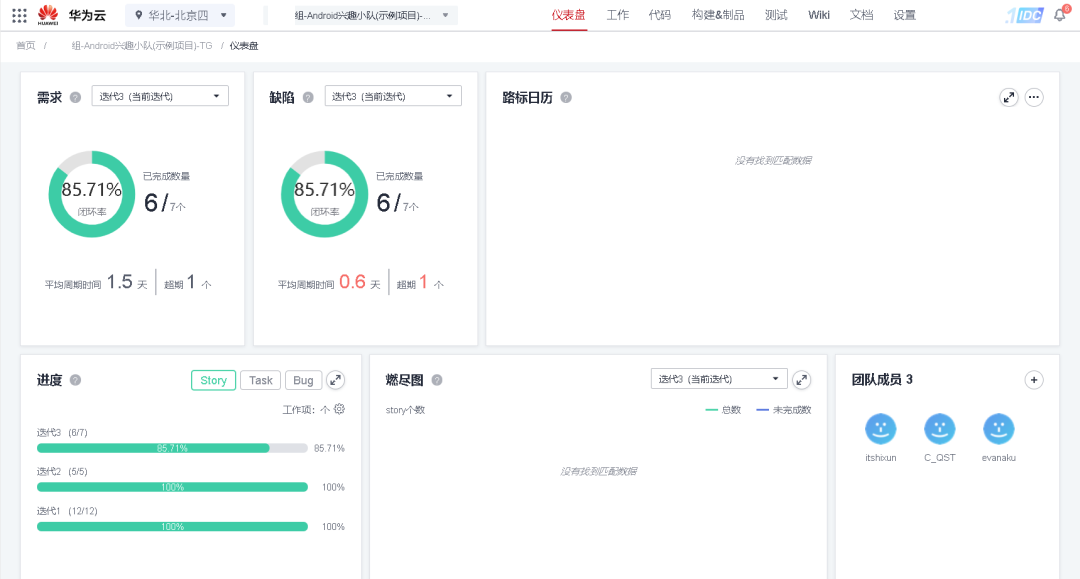The image size is (1080, 579).
Task: Select the Story filter in 进度
Action: pyautogui.click(x=214, y=380)
